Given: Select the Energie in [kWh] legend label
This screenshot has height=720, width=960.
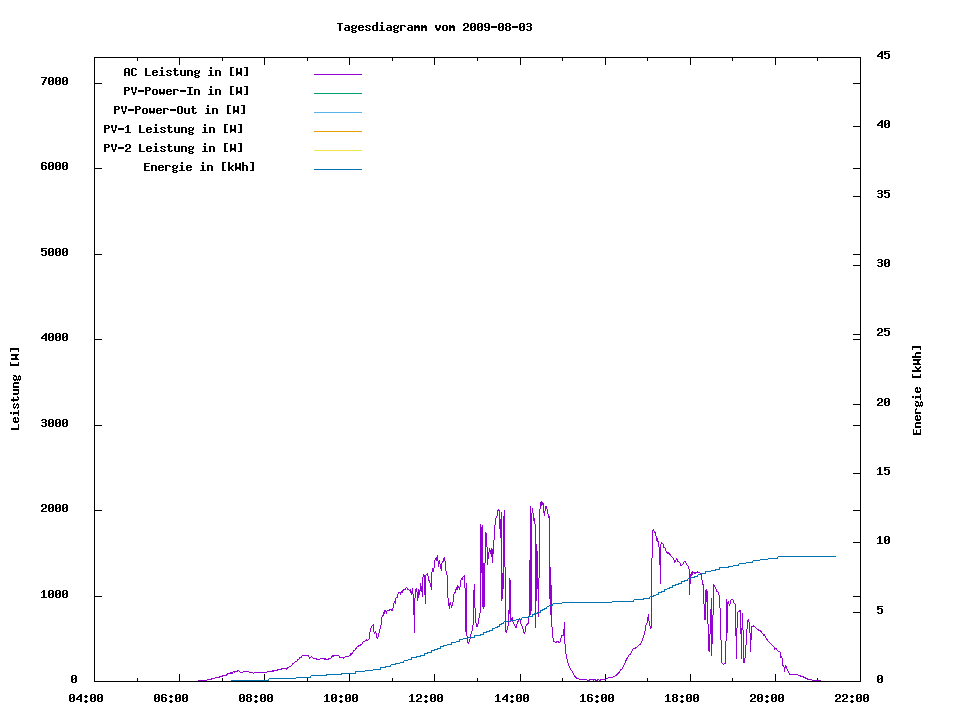Looking at the screenshot, I should pos(199,167).
